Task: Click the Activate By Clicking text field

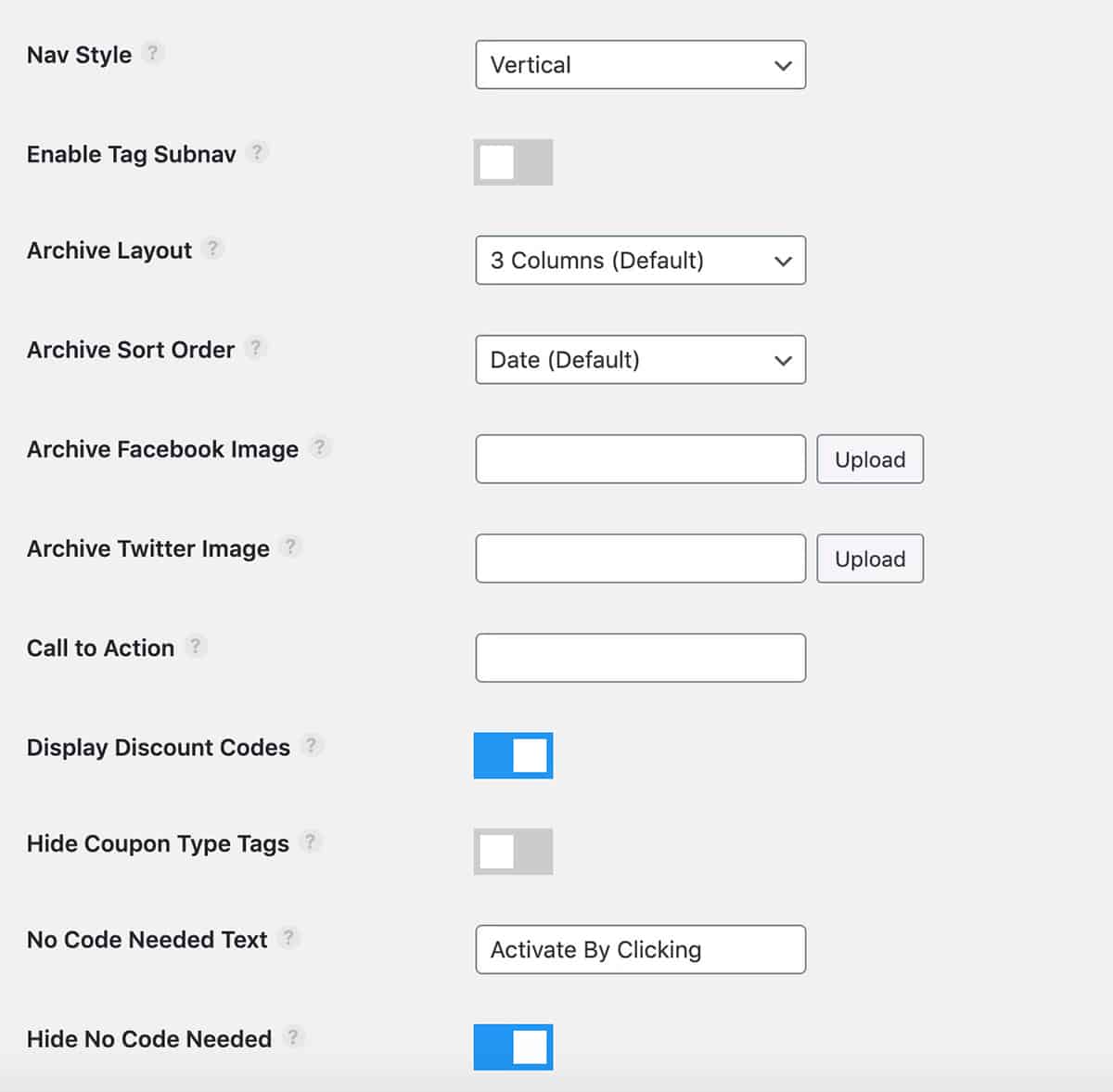Action: point(641,949)
